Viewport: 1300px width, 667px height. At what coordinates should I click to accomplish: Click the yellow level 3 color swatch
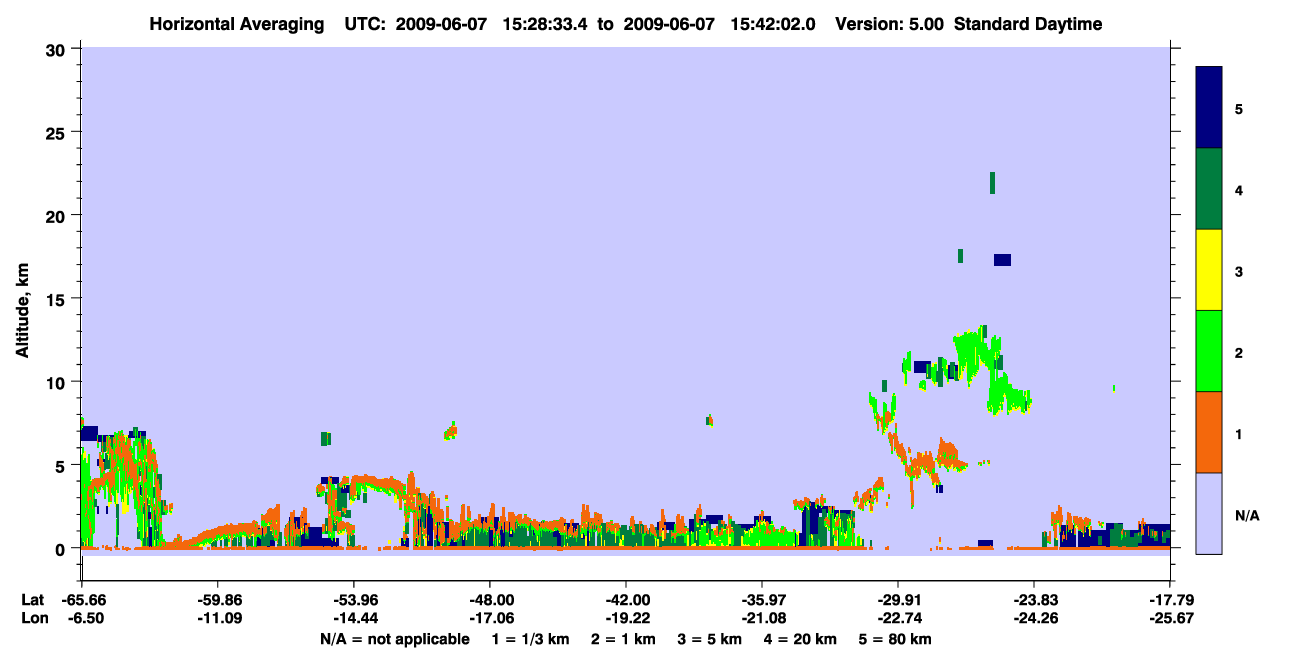pyautogui.click(x=1209, y=270)
